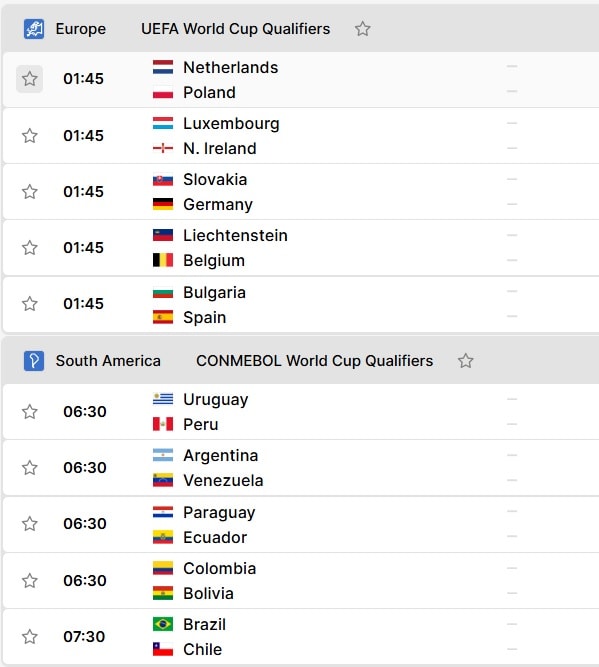599x667 pixels.
Task: Open the UEFA World Cup Qualifiers link
Action: point(235,29)
